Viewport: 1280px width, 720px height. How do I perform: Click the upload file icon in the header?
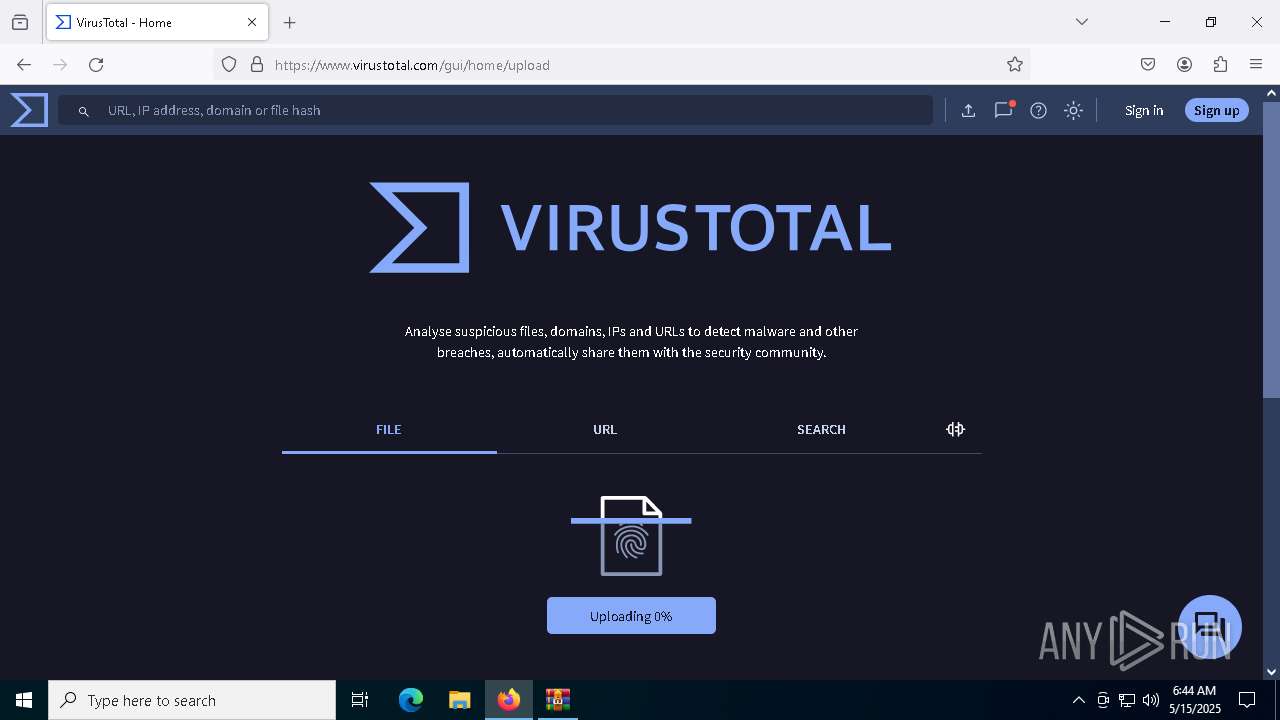pos(968,111)
